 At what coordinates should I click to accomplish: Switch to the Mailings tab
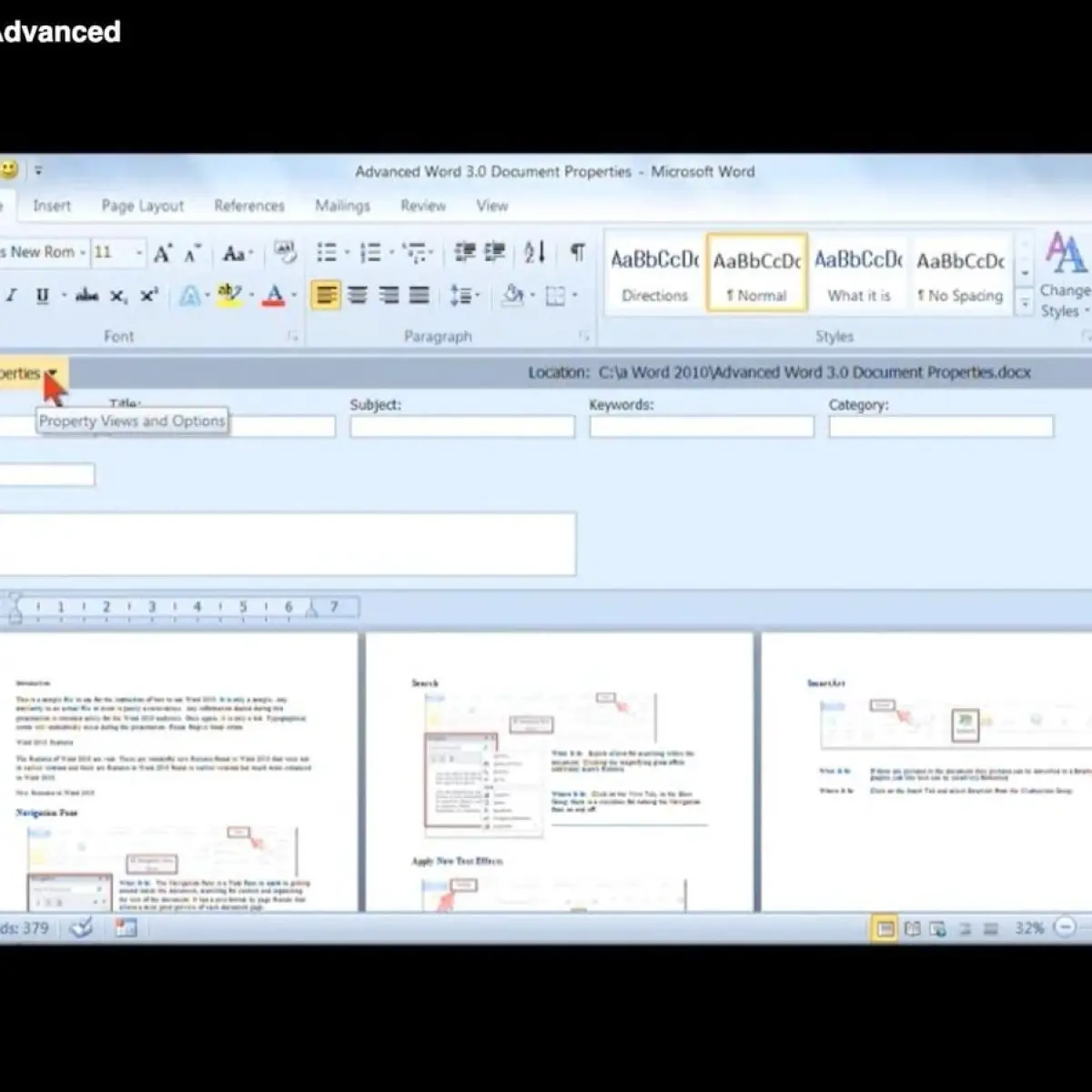pos(343,206)
